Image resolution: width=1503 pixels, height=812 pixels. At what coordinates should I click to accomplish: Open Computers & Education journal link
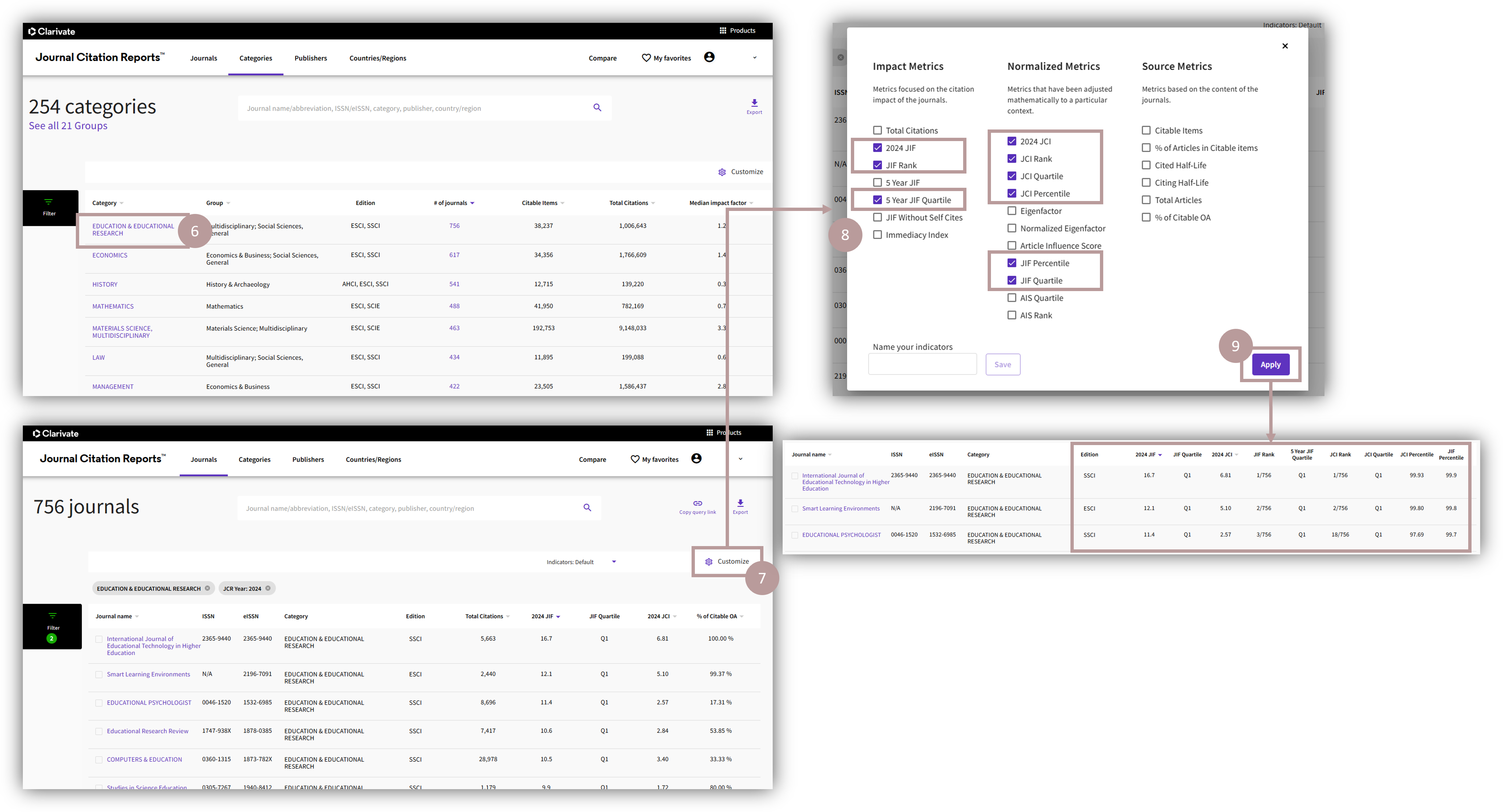click(144, 759)
